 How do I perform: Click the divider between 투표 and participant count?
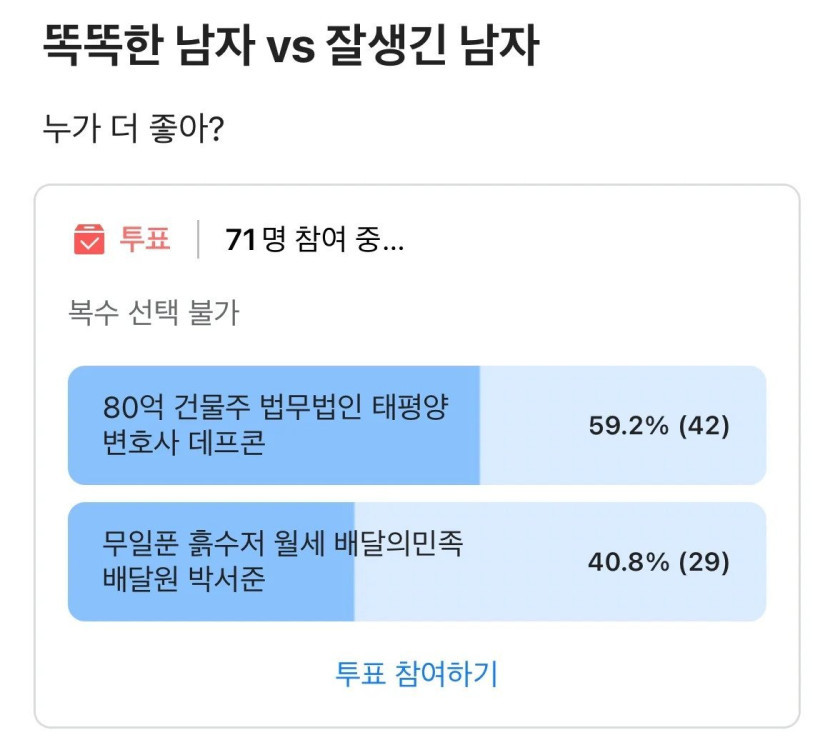[198, 240]
